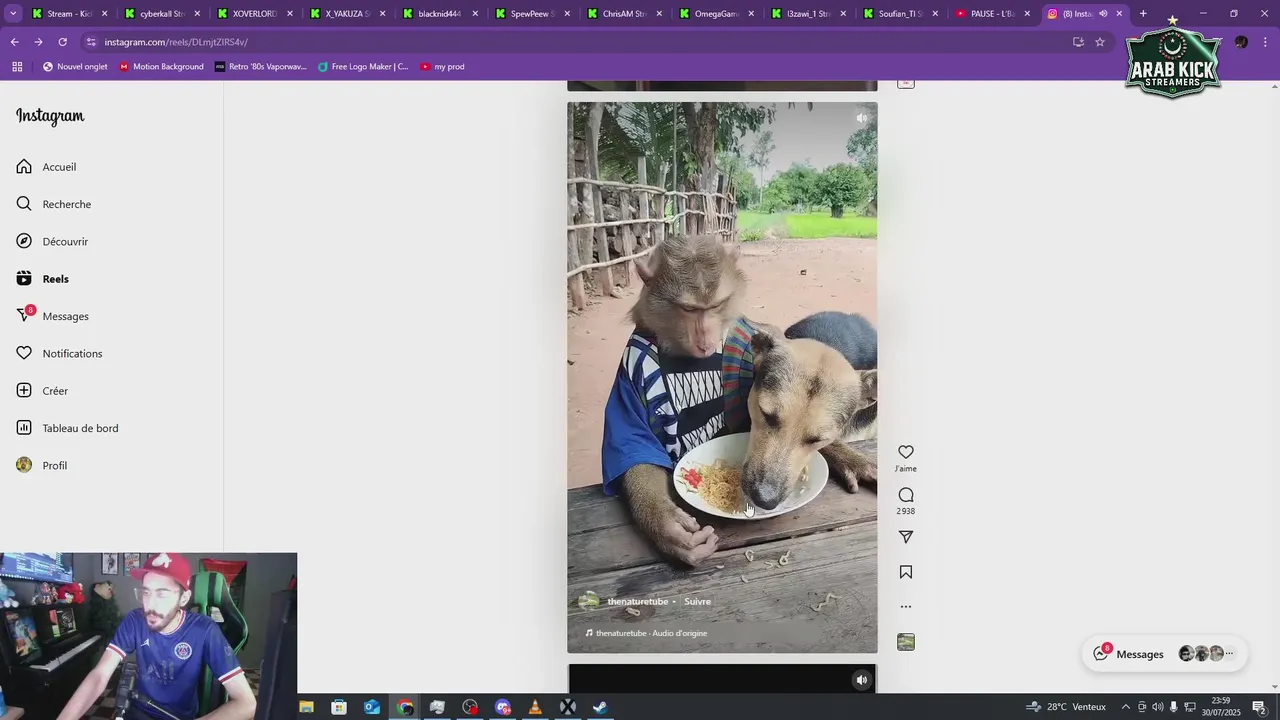Image resolution: width=1280 pixels, height=720 pixels.
Task: Open weather widget 28°C Venteux
Action: coord(1066,707)
